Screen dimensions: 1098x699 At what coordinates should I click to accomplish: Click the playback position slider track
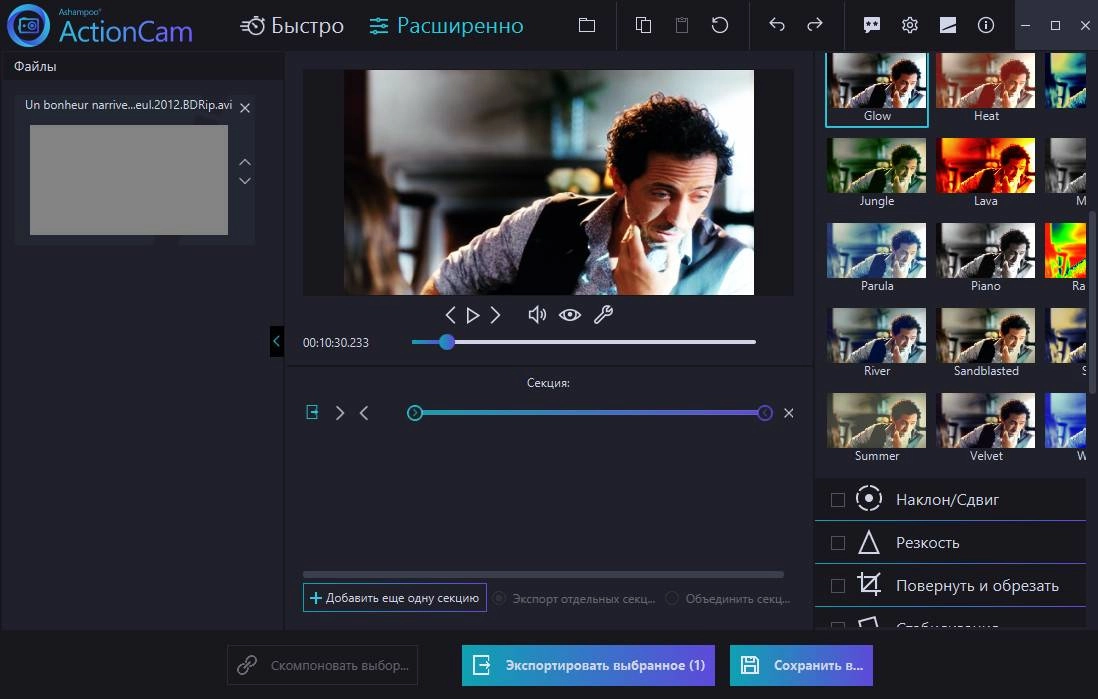[584, 342]
